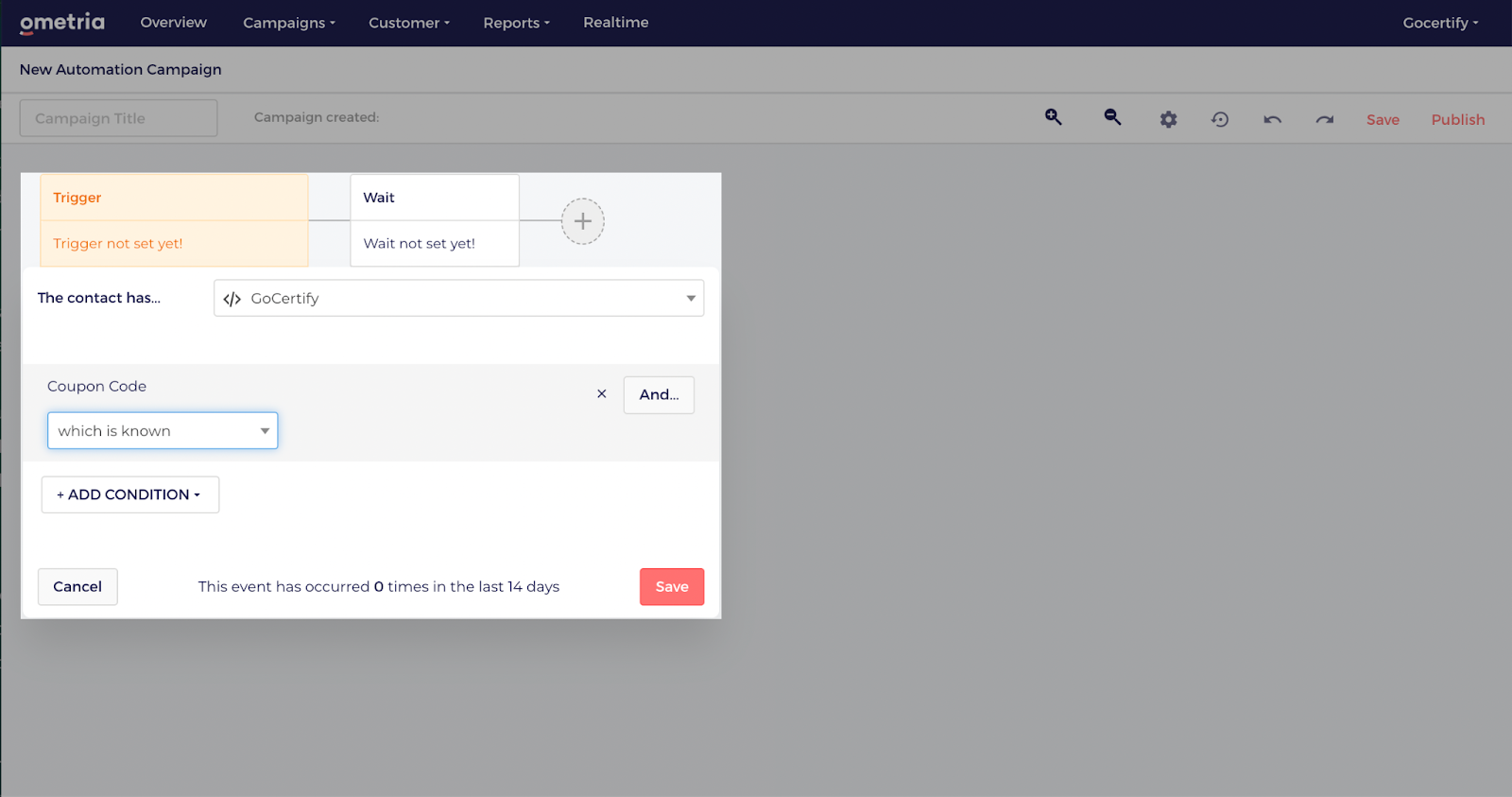Screen dimensions: 1512x797
Task: Open campaign settings gear icon
Action: click(1169, 119)
